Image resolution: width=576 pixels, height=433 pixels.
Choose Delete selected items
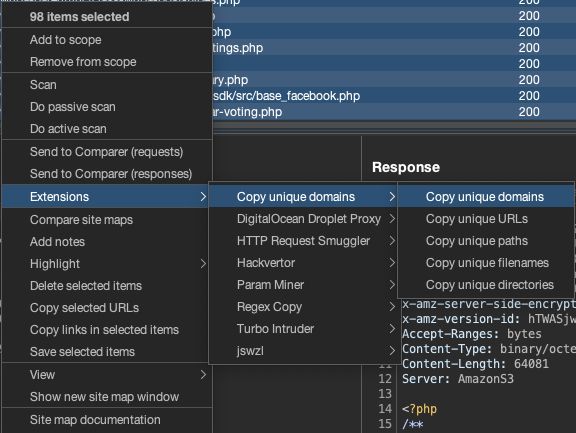(x=105, y=286)
